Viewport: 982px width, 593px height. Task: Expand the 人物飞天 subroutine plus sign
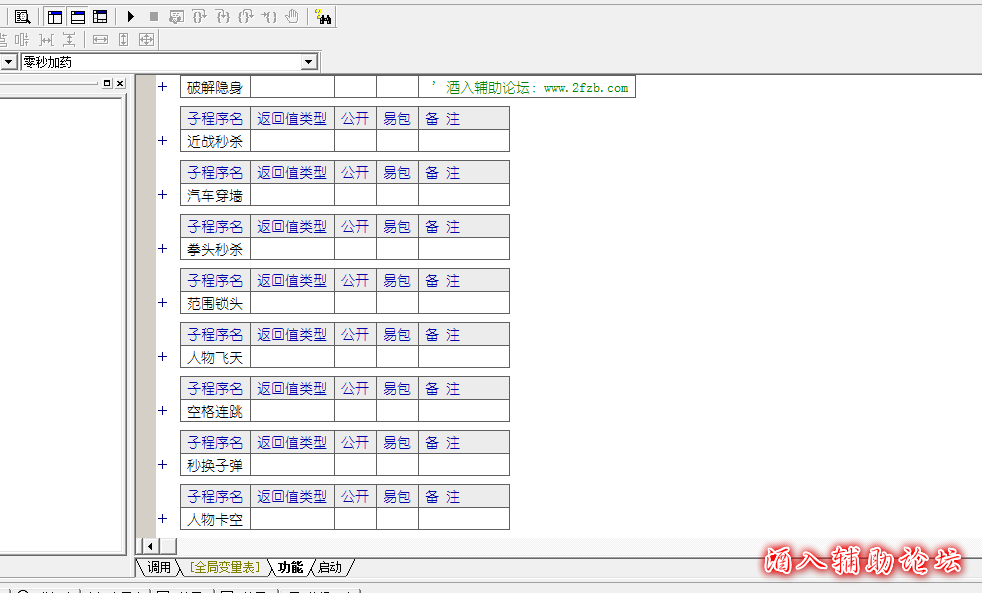(162, 357)
